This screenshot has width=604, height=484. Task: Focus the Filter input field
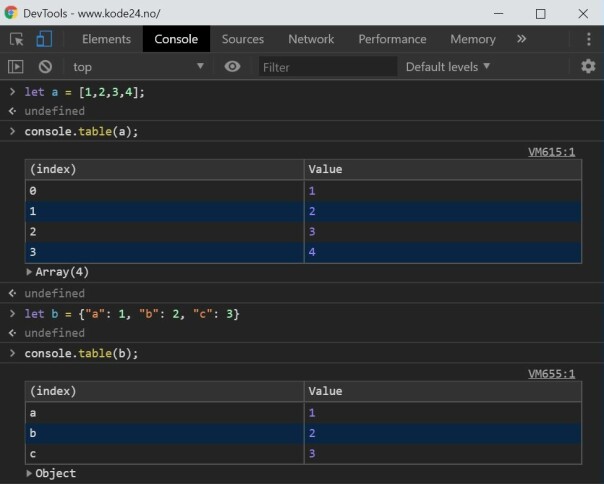(327, 67)
